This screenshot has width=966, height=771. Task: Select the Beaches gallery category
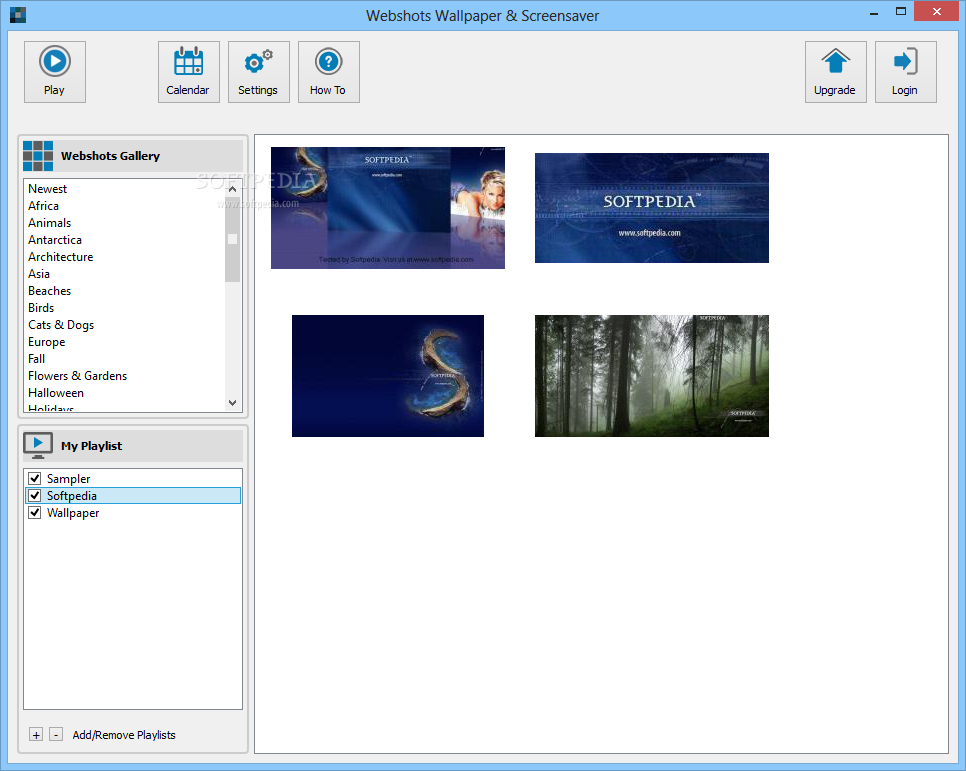click(49, 290)
